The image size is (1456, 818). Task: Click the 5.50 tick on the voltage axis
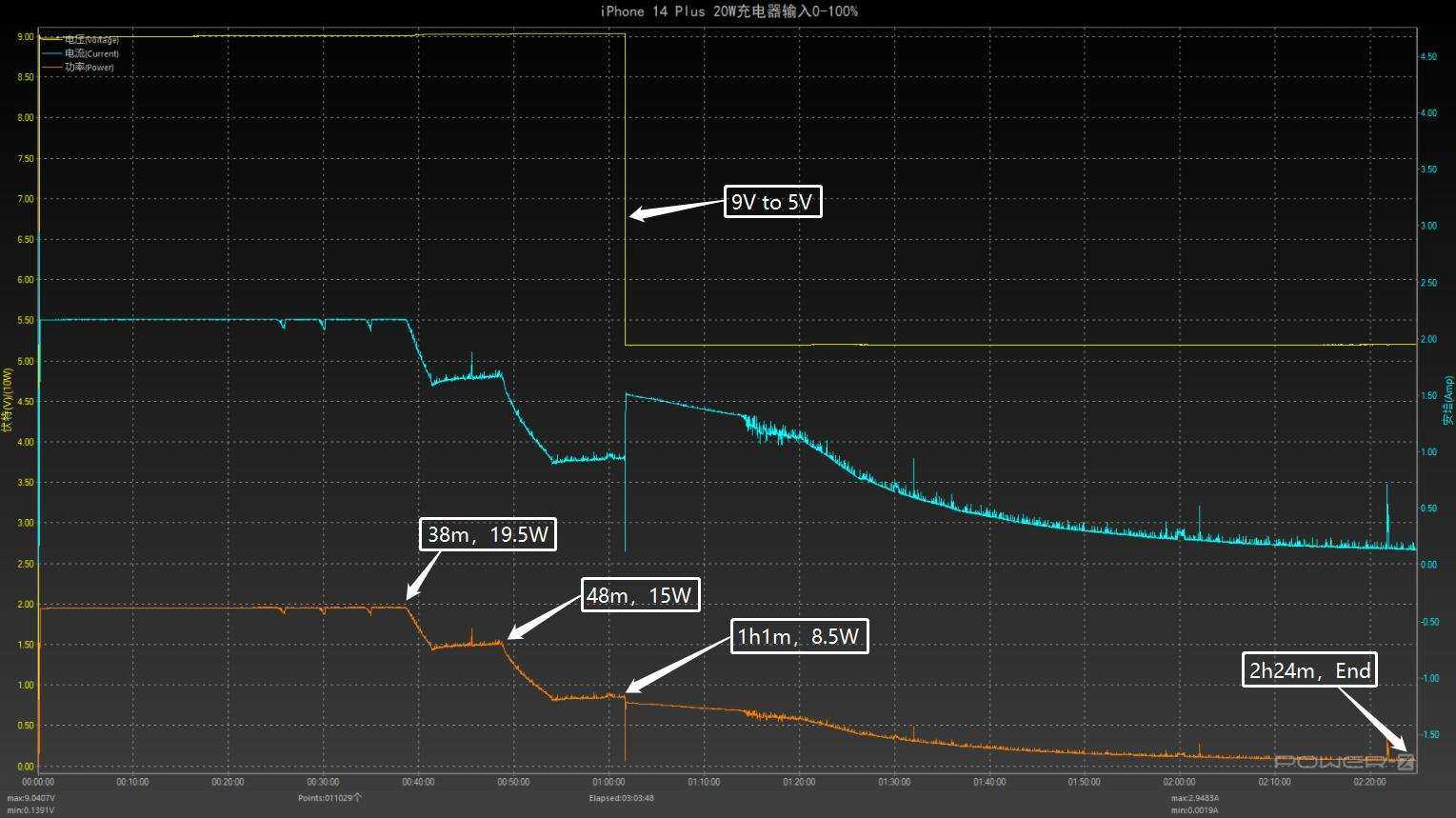click(x=25, y=321)
